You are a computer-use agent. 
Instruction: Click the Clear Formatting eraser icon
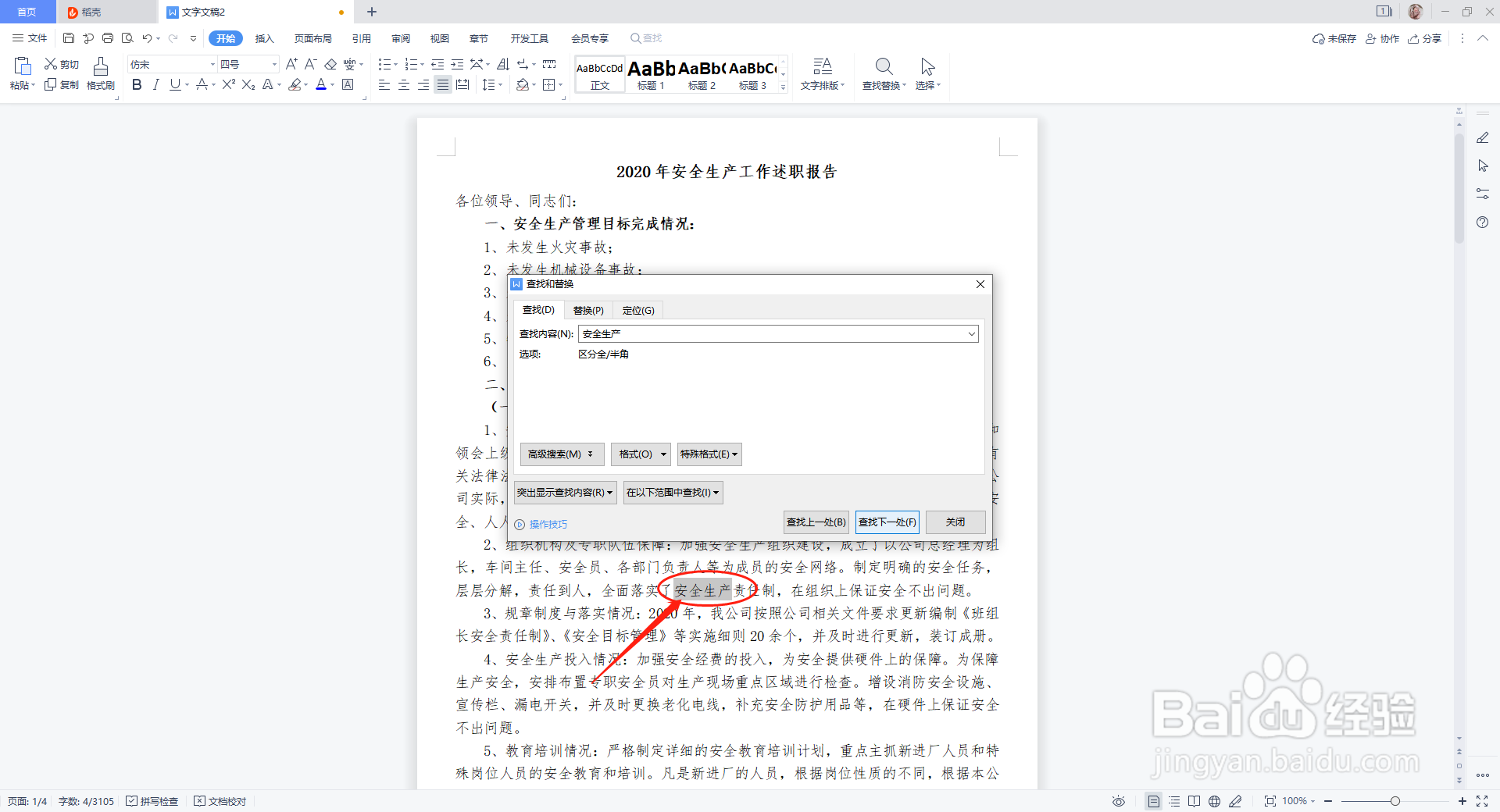click(x=330, y=64)
